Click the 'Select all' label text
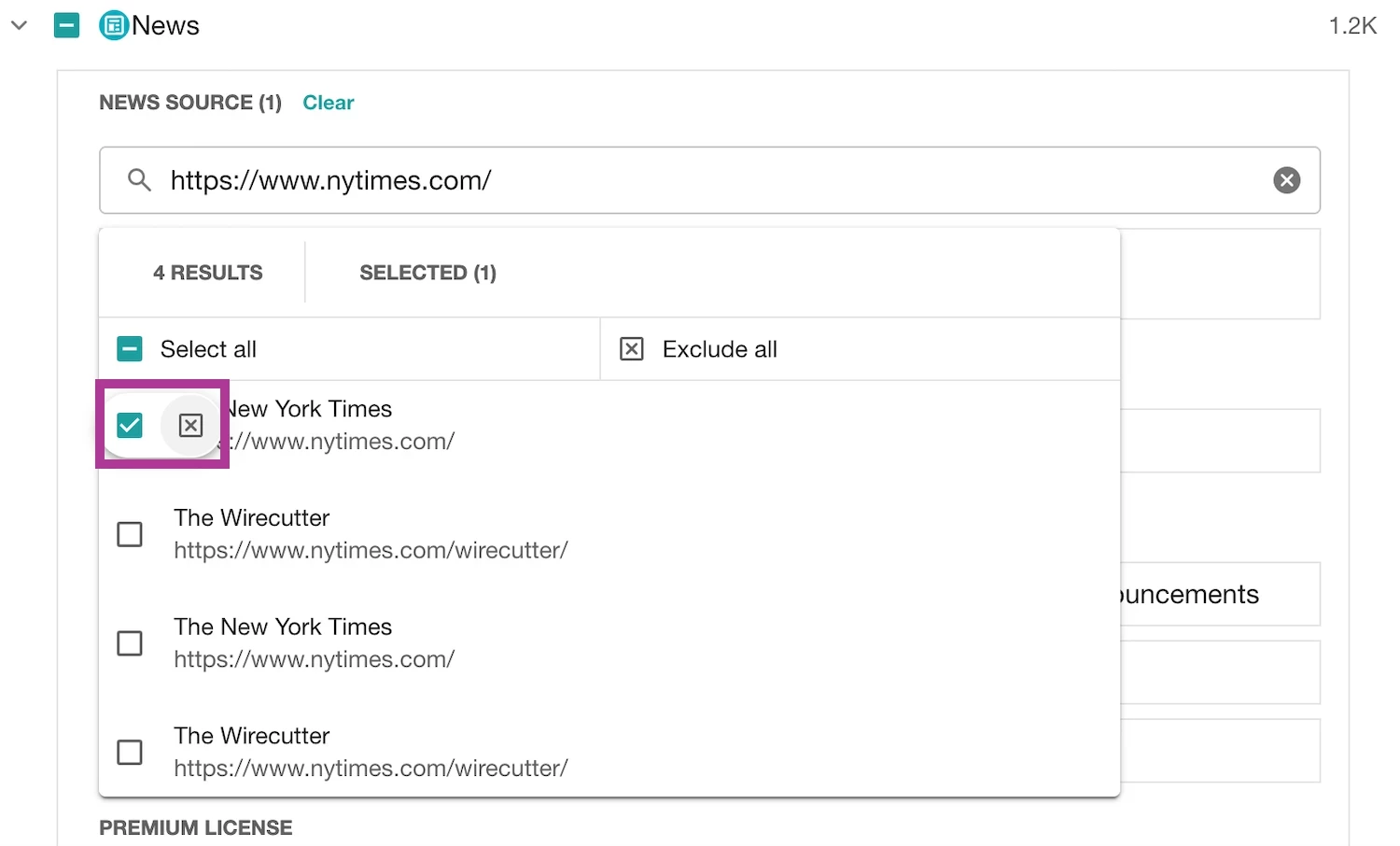The width and height of the screenshot is (1400, 846). 208,349
